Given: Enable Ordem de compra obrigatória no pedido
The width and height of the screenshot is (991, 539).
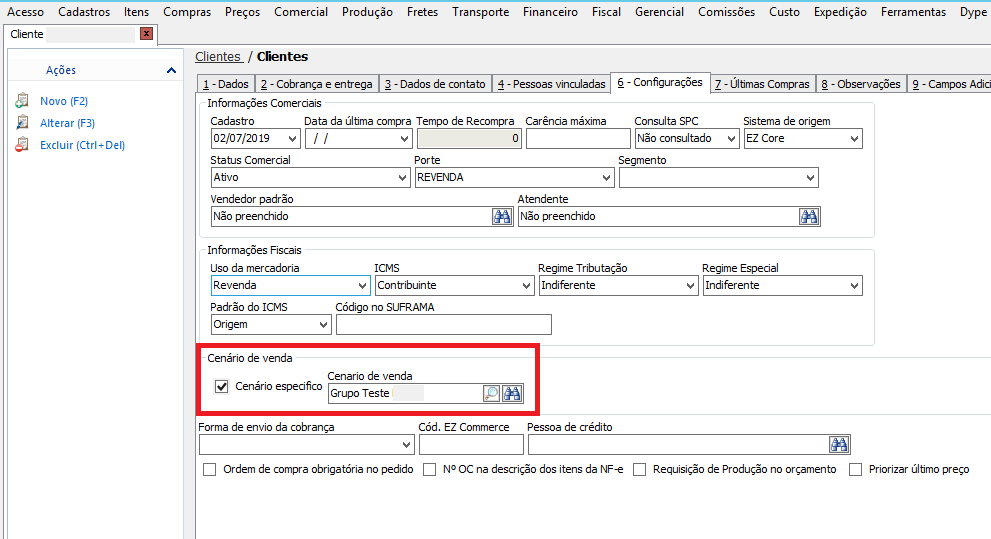Looking at the screenshot, I should (x=209, y=469).
